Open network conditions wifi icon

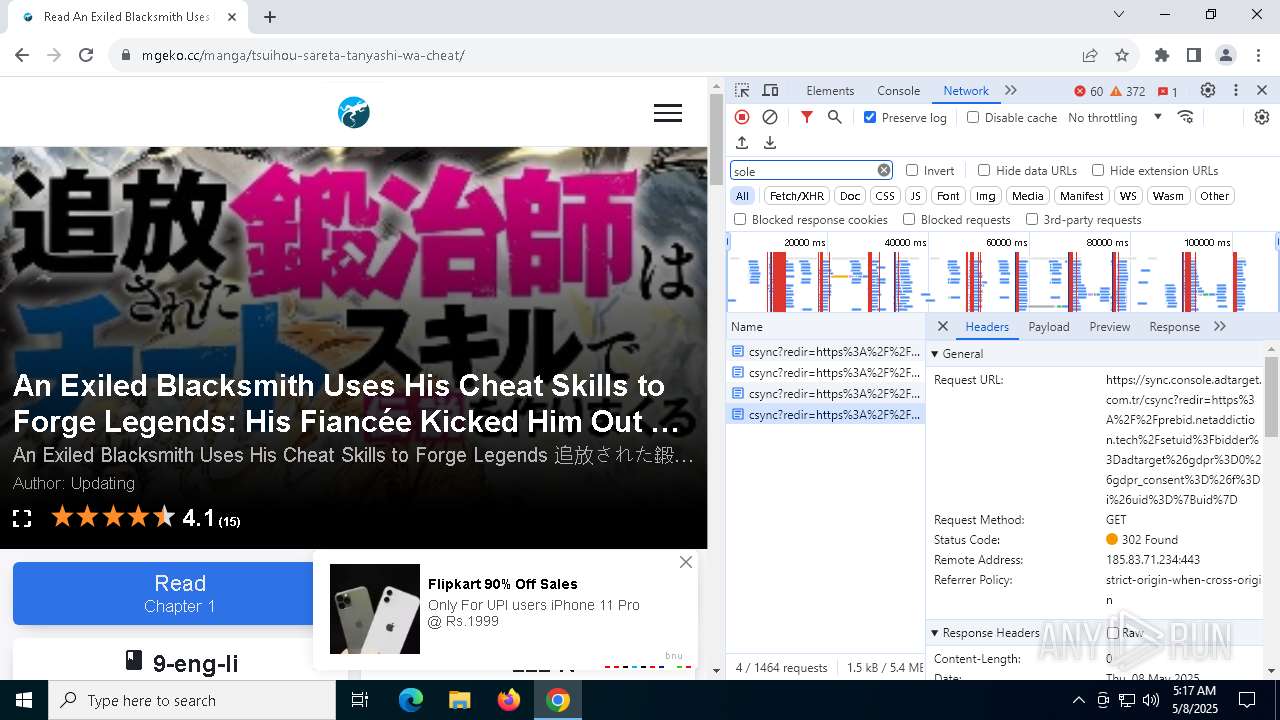(x=1186, y=117)
